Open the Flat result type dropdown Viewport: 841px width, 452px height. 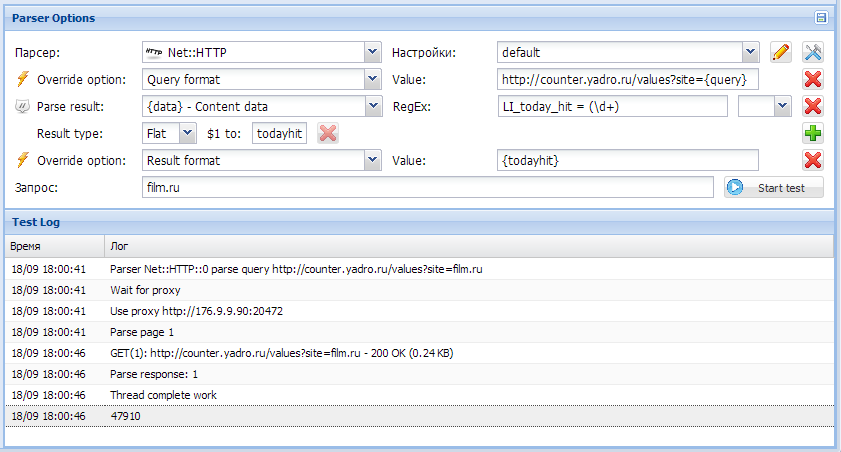(187, 133)
